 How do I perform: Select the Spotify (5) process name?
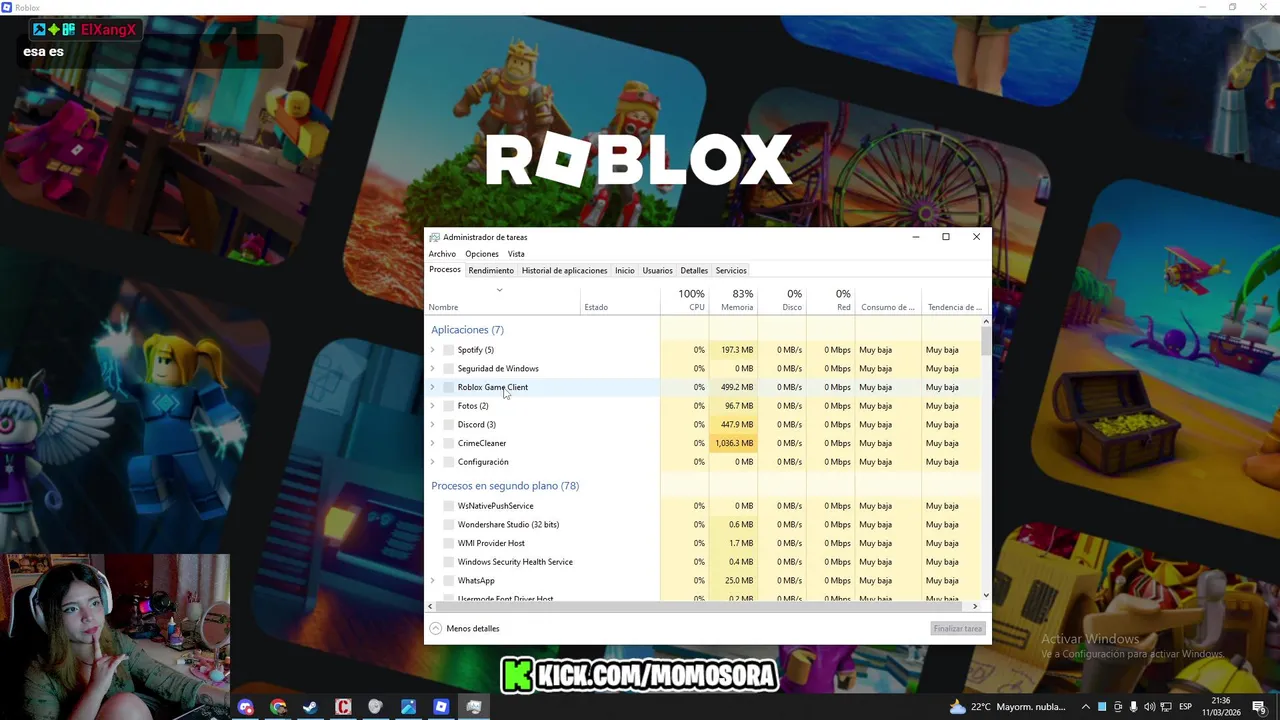tap(476, 350)
